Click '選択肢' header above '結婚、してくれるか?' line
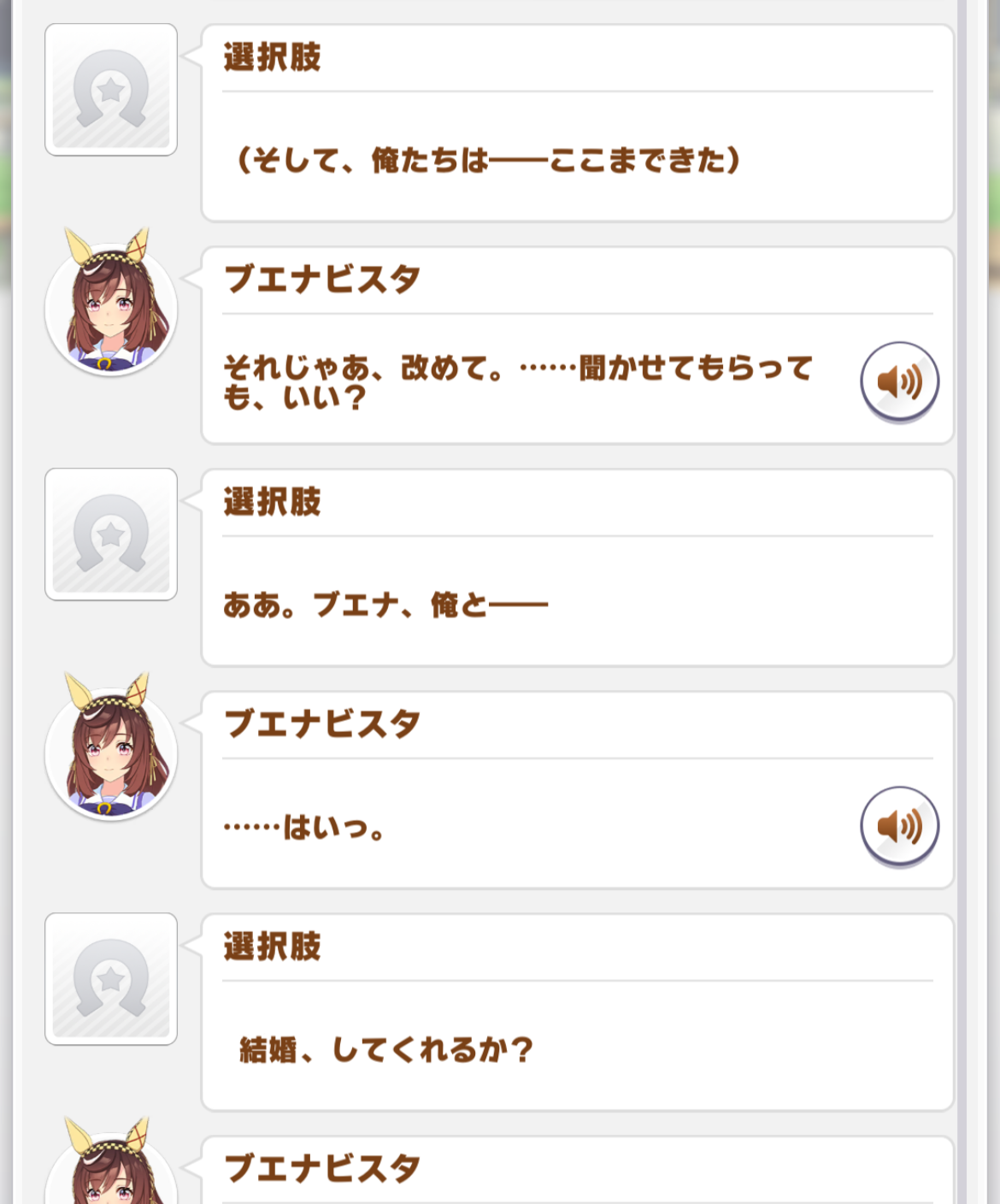Image resolution: width=1000 pixels, height=1204 pixels. 272,947
